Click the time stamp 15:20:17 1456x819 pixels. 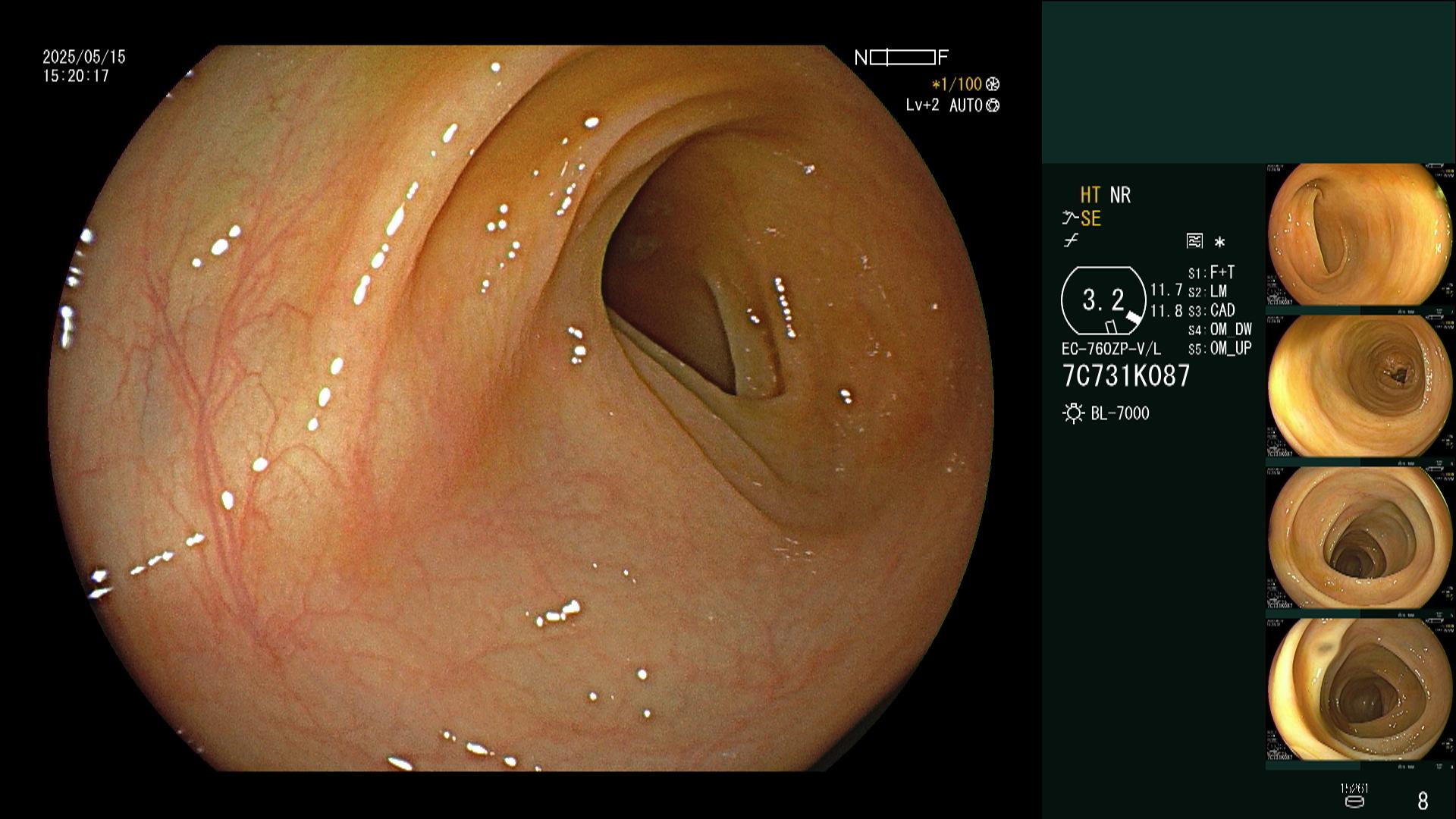coord(76,76)
